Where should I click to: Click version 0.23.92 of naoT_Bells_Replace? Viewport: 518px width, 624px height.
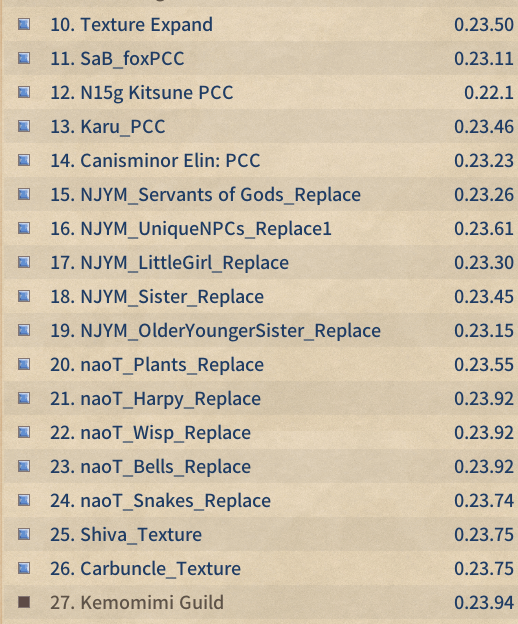pos(484,467)
